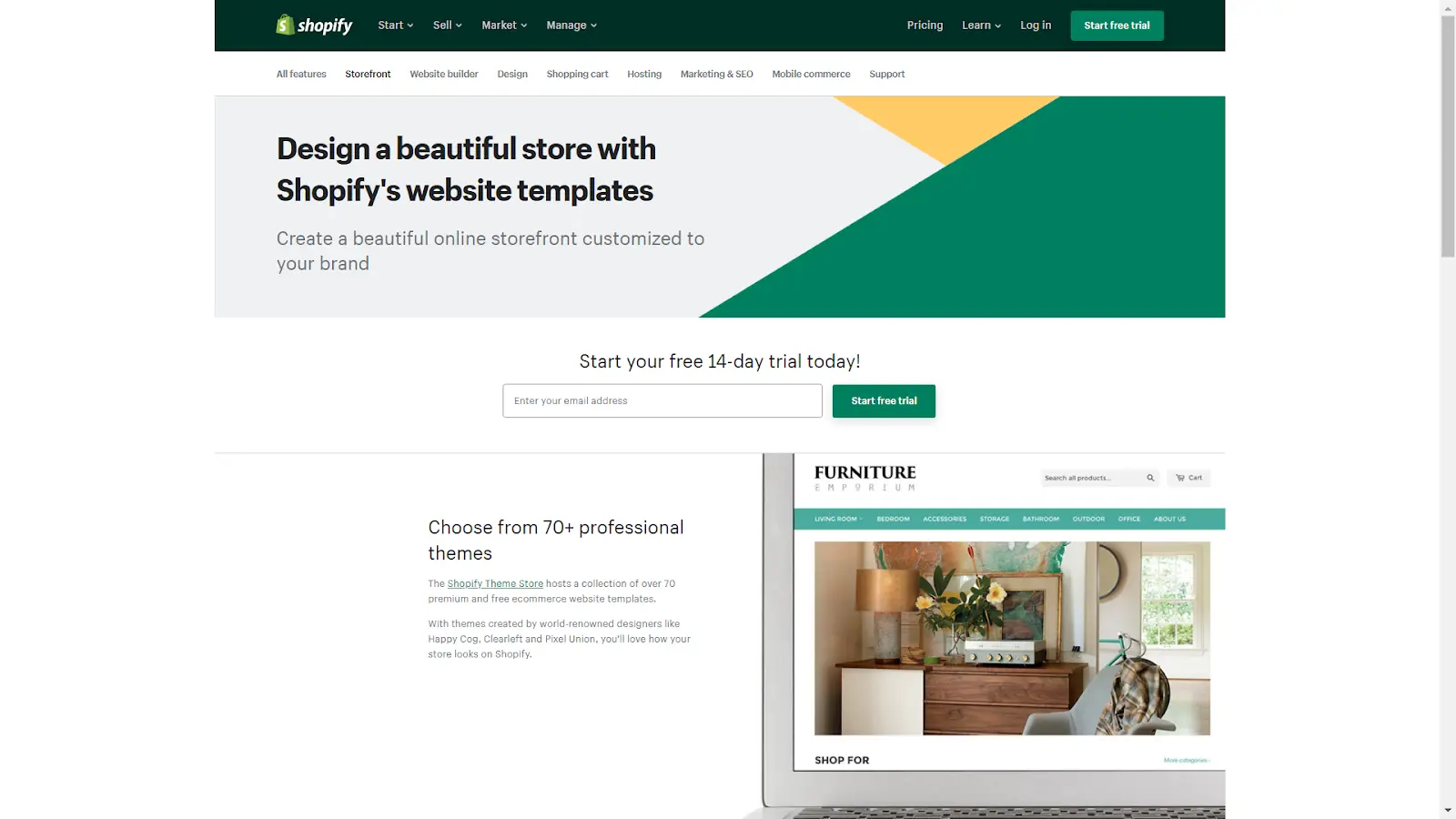Focus the email address input field
The width and height of the screenshot is (1456, 819).
(662, 400)
